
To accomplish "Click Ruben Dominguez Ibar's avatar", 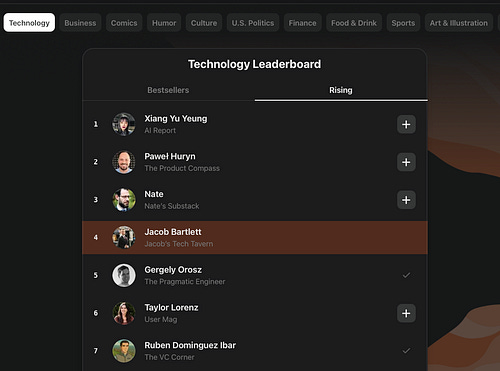I will (124, 351).
